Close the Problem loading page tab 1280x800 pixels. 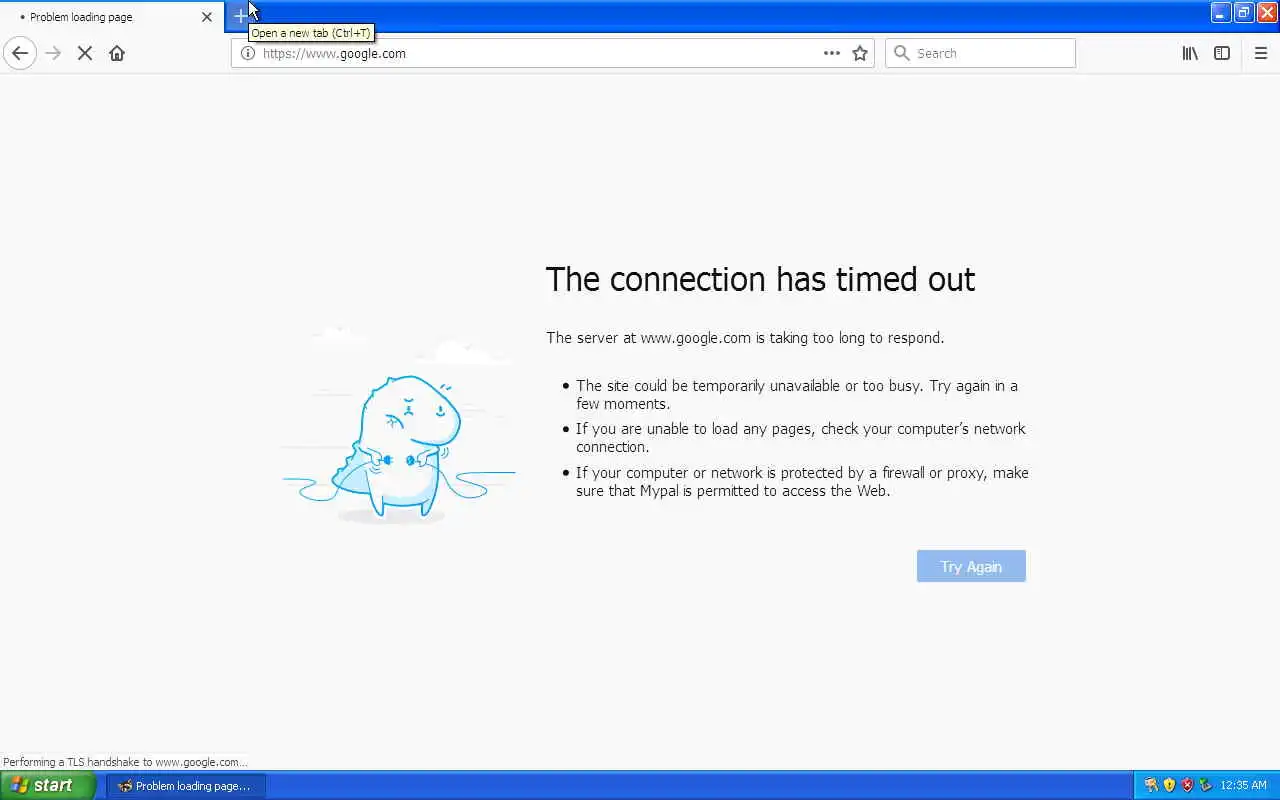tap(207, 17)
